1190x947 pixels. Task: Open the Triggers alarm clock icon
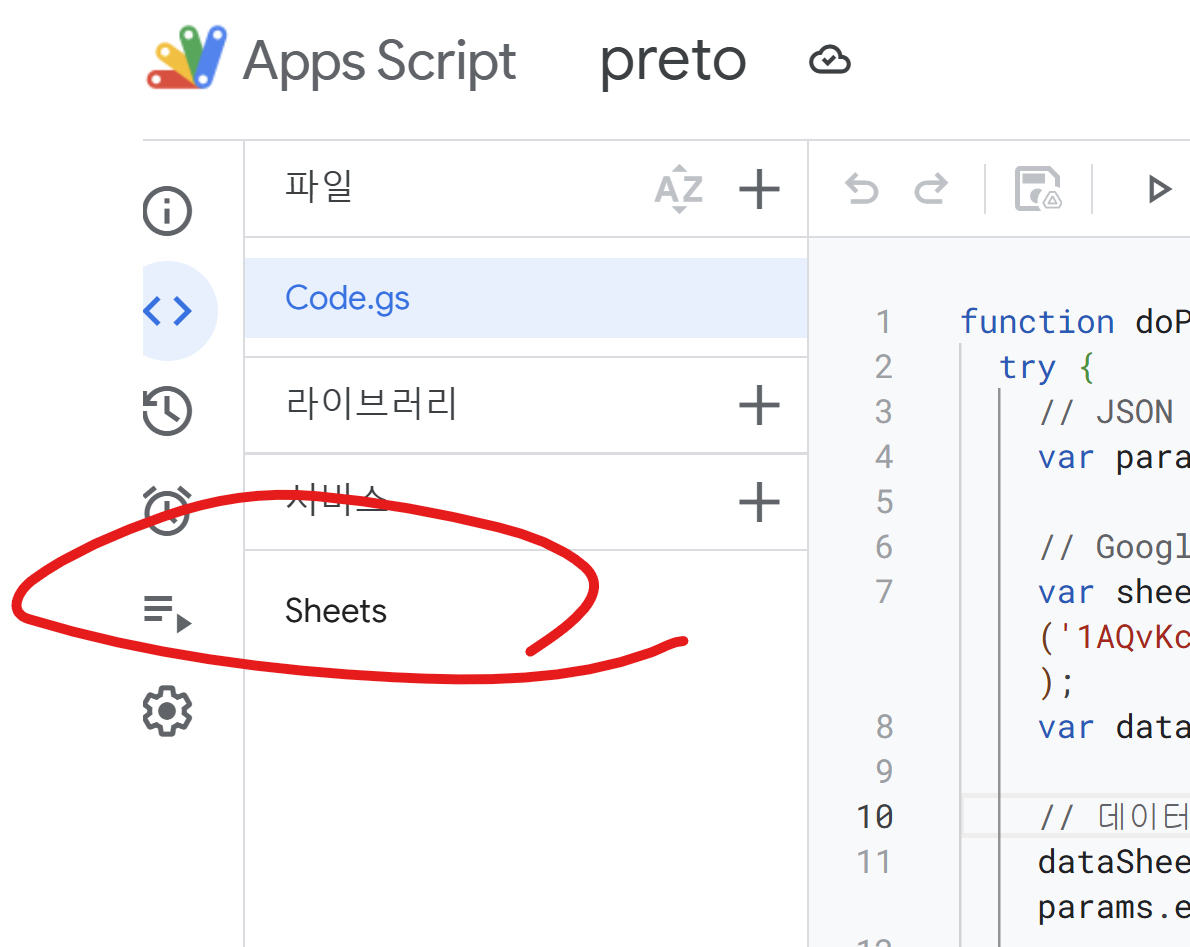167,510
